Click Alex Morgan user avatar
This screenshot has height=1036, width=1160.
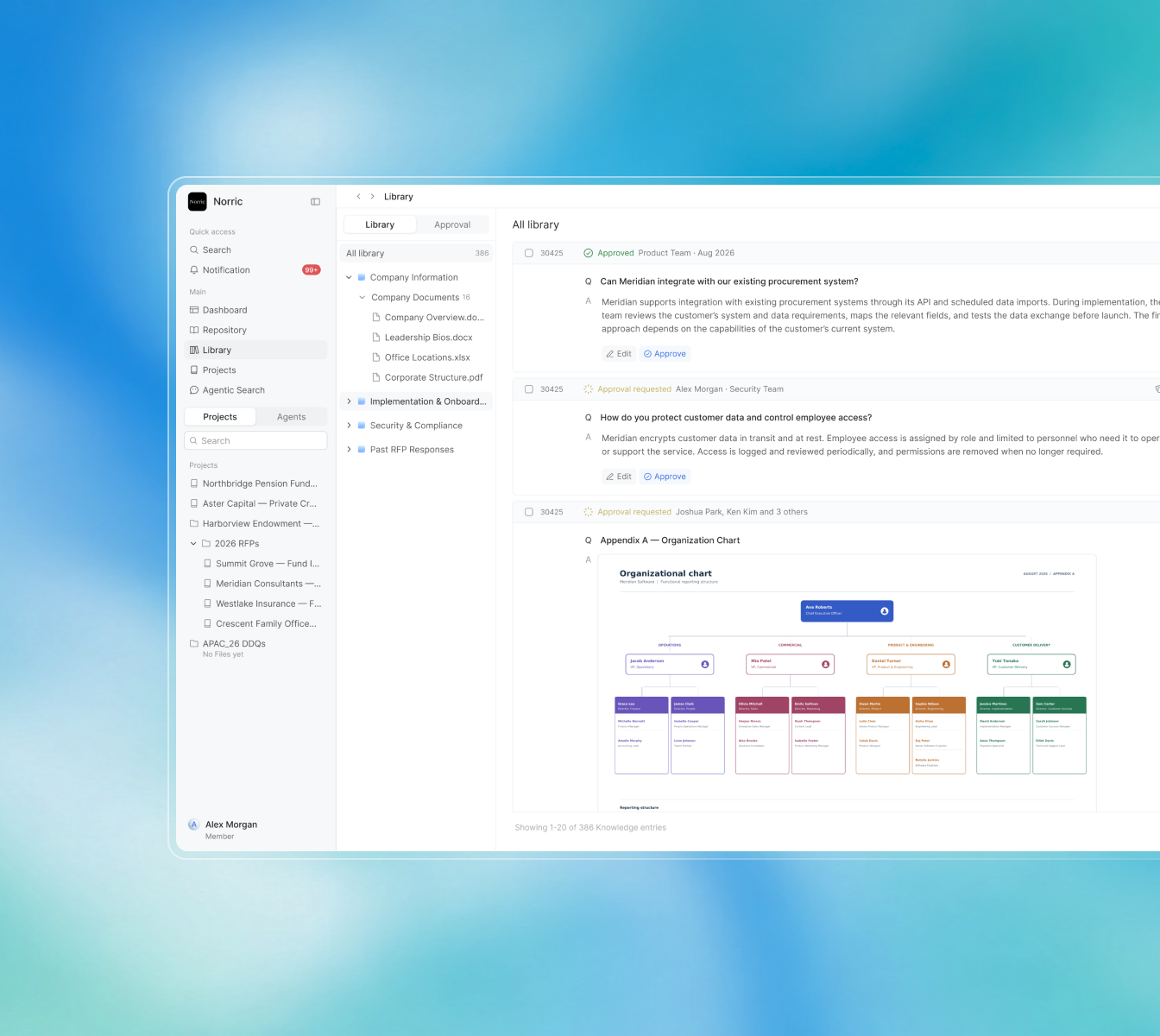tap(194, 825)
